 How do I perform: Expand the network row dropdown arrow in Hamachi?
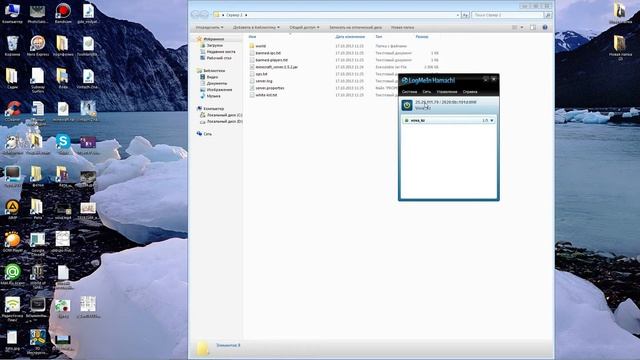492,120
